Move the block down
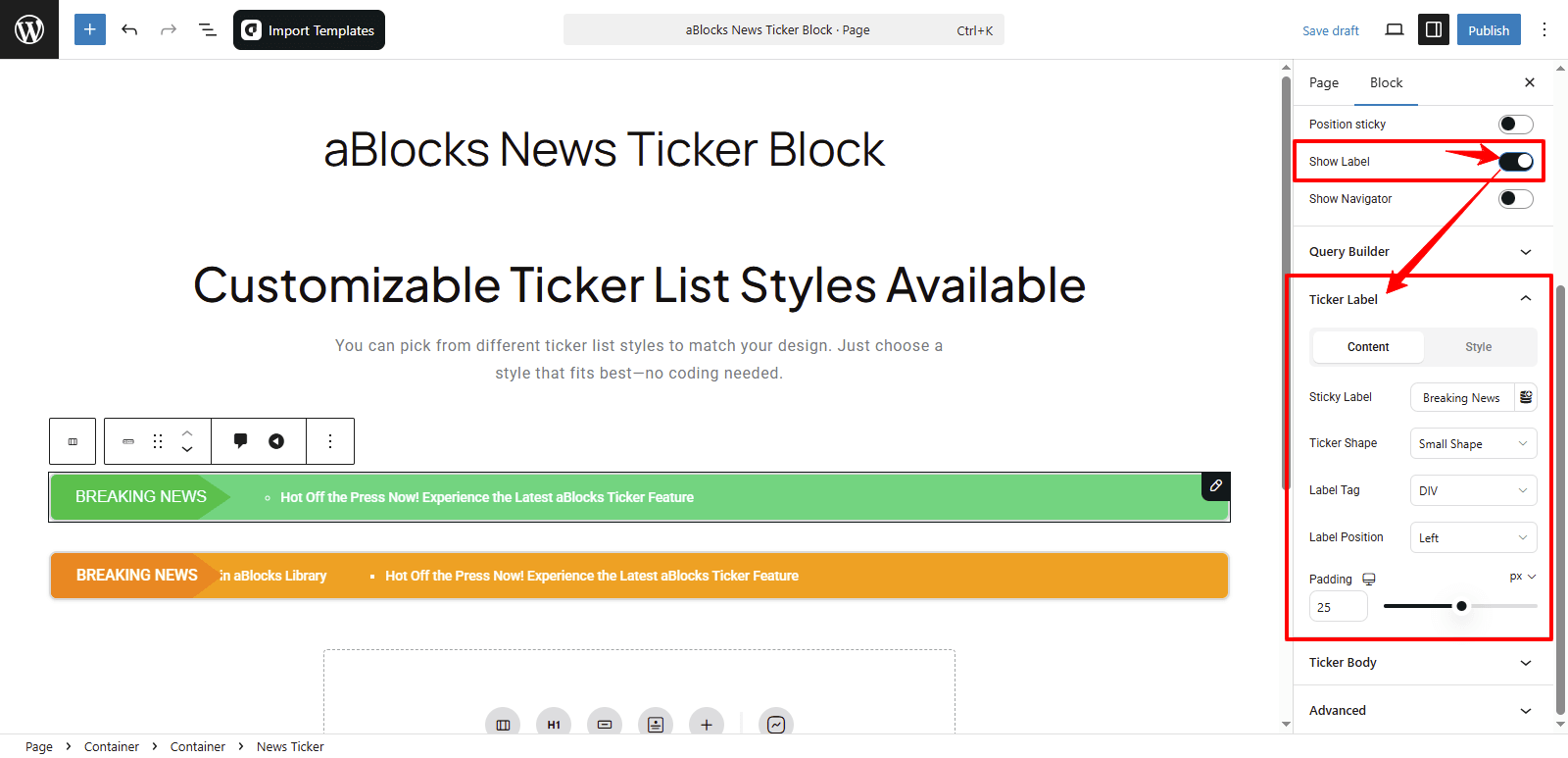Viewport: 1568px width, 758px height. (x=187, y=450)
